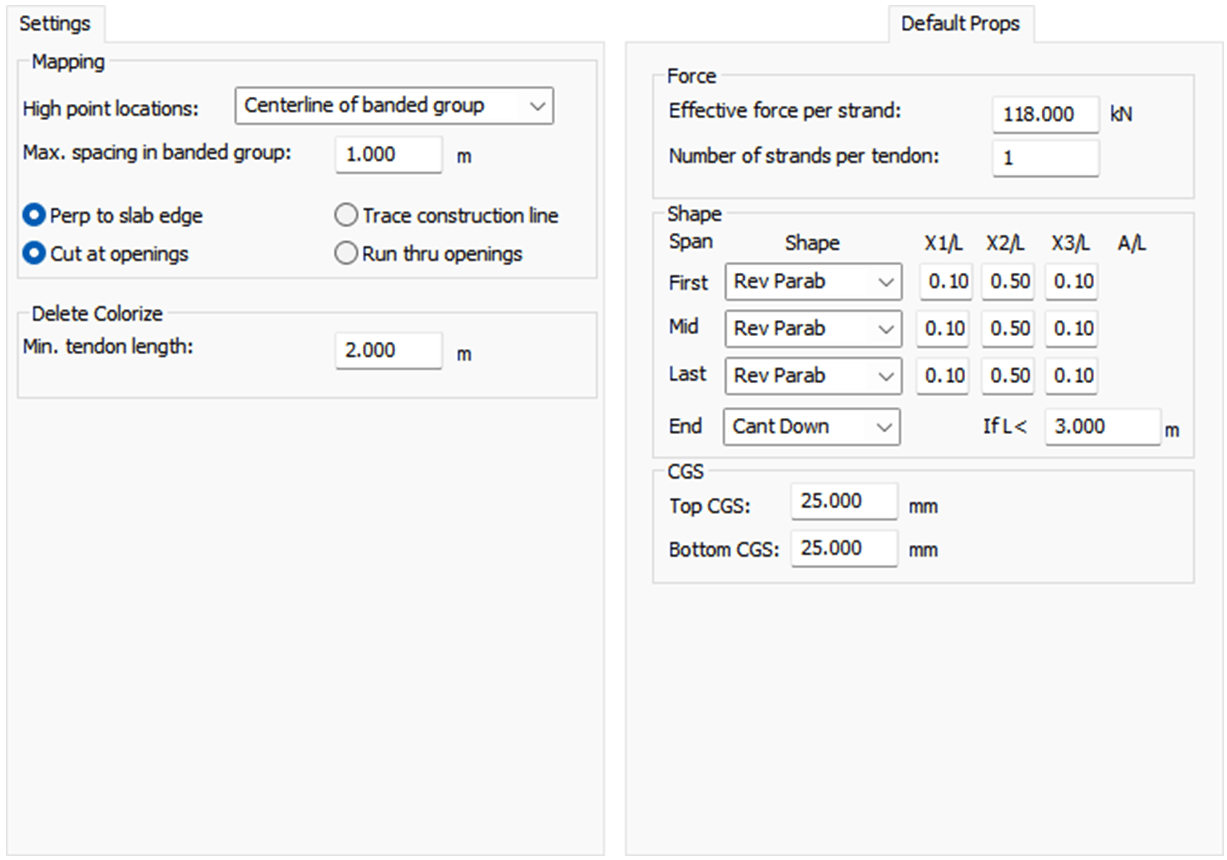This screenshot has width=1227, height=860.
Task: Click Max. spacing in banded group field
Action: click(388, 155)
